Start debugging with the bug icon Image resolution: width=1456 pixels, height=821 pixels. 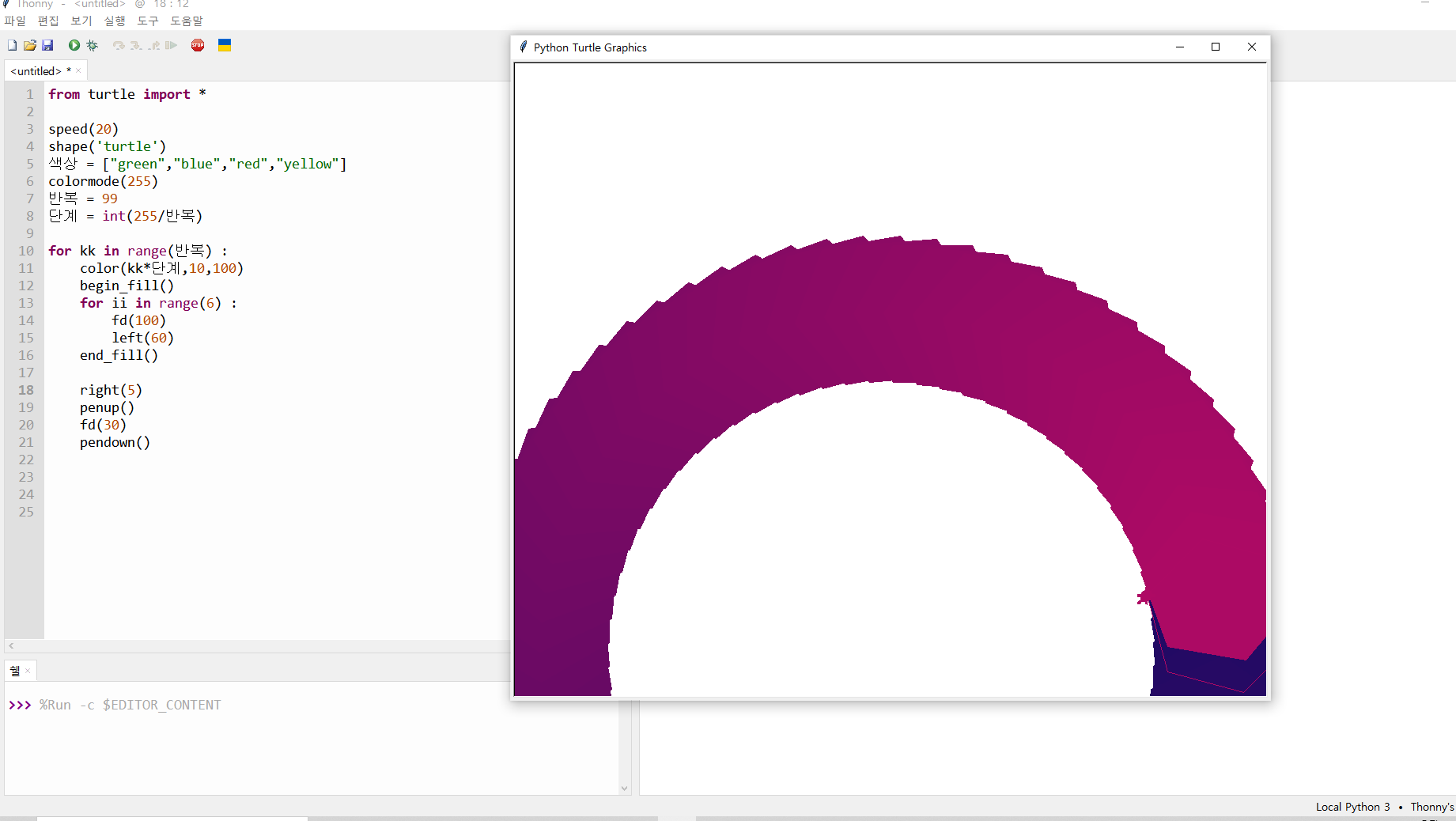93,45
